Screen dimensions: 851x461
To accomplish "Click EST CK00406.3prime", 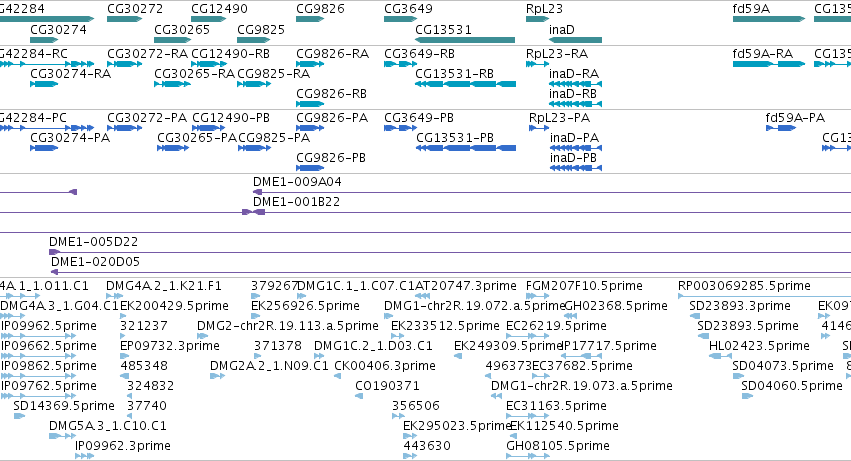I will [x=385, y=366].
